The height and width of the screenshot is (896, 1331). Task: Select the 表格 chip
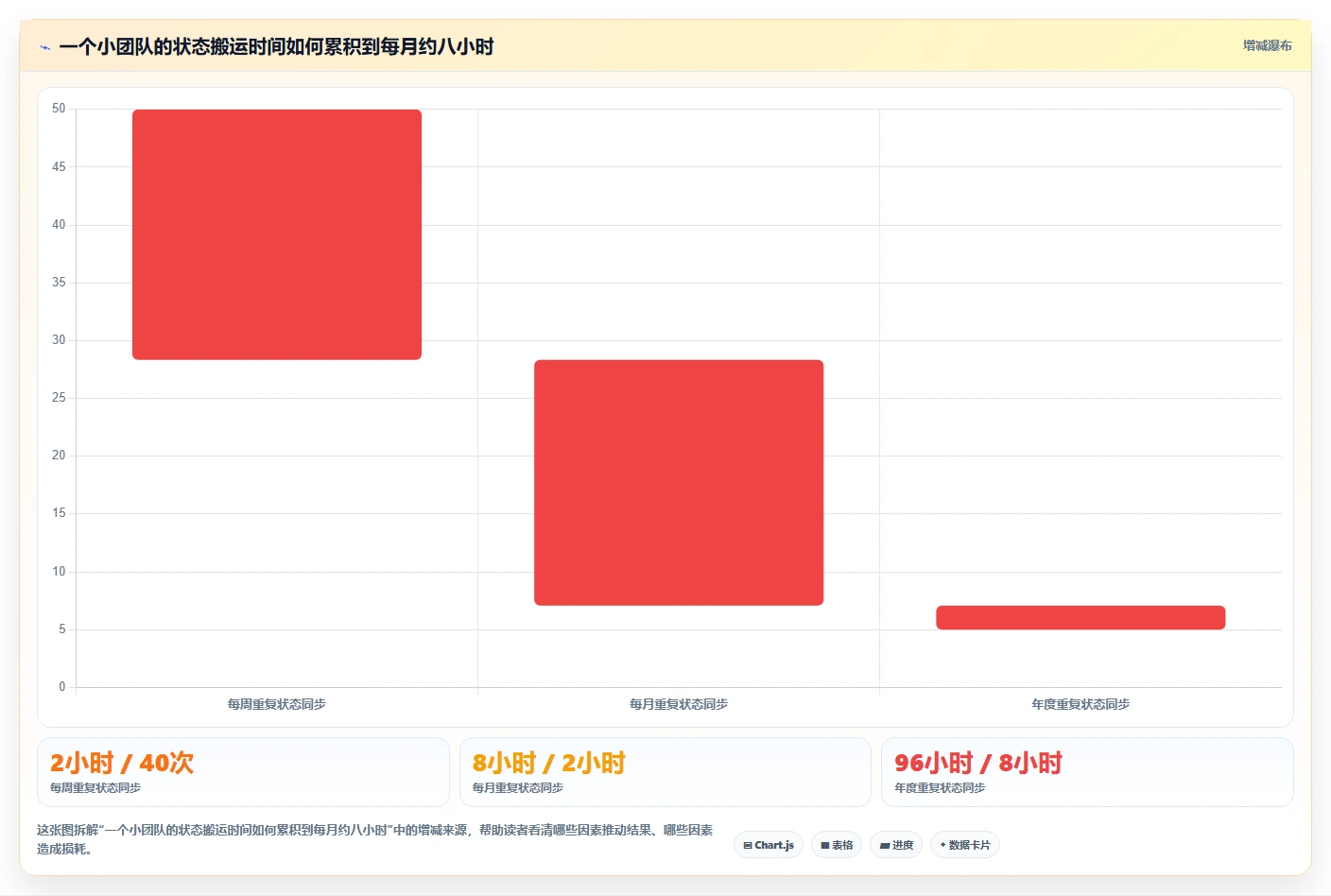pos(837,845)
